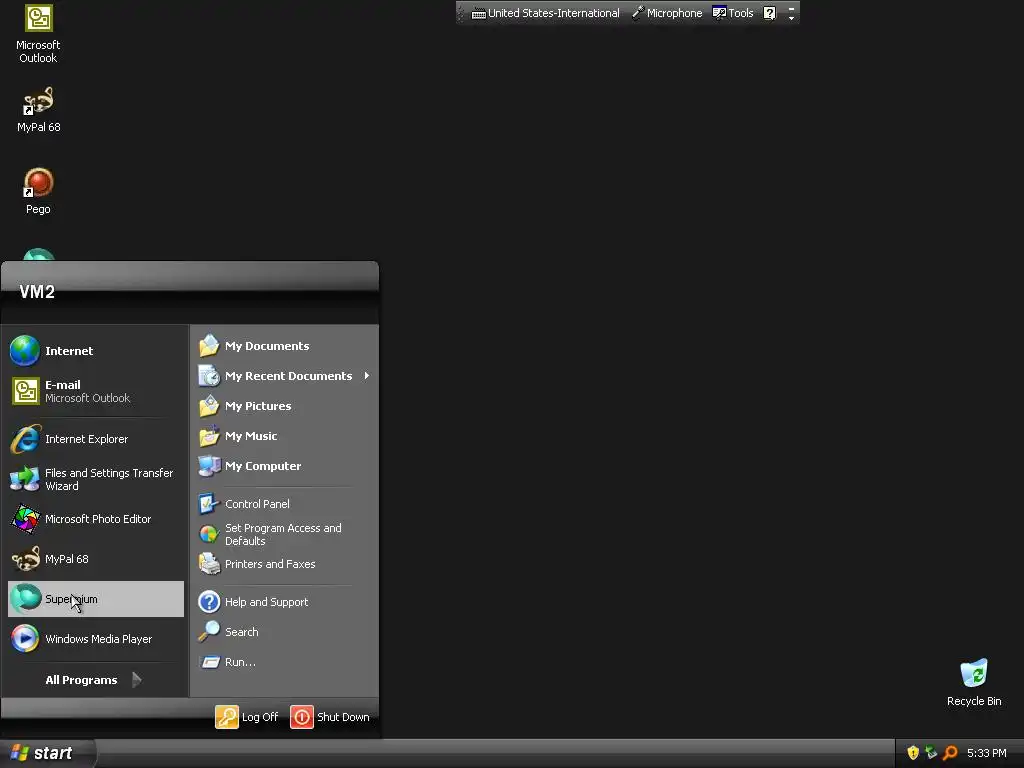Screen dimensions: 1024x768
Task: Click the magnifier tray icon
Action: pyautogui.click(x=950, y=753)
